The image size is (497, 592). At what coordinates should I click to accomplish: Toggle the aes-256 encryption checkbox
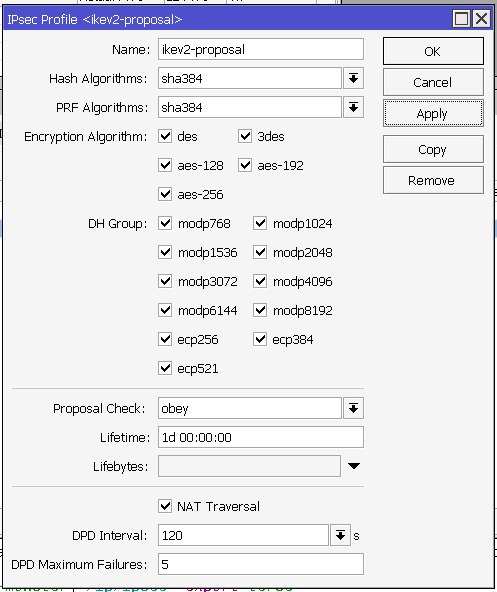point(165,194)
